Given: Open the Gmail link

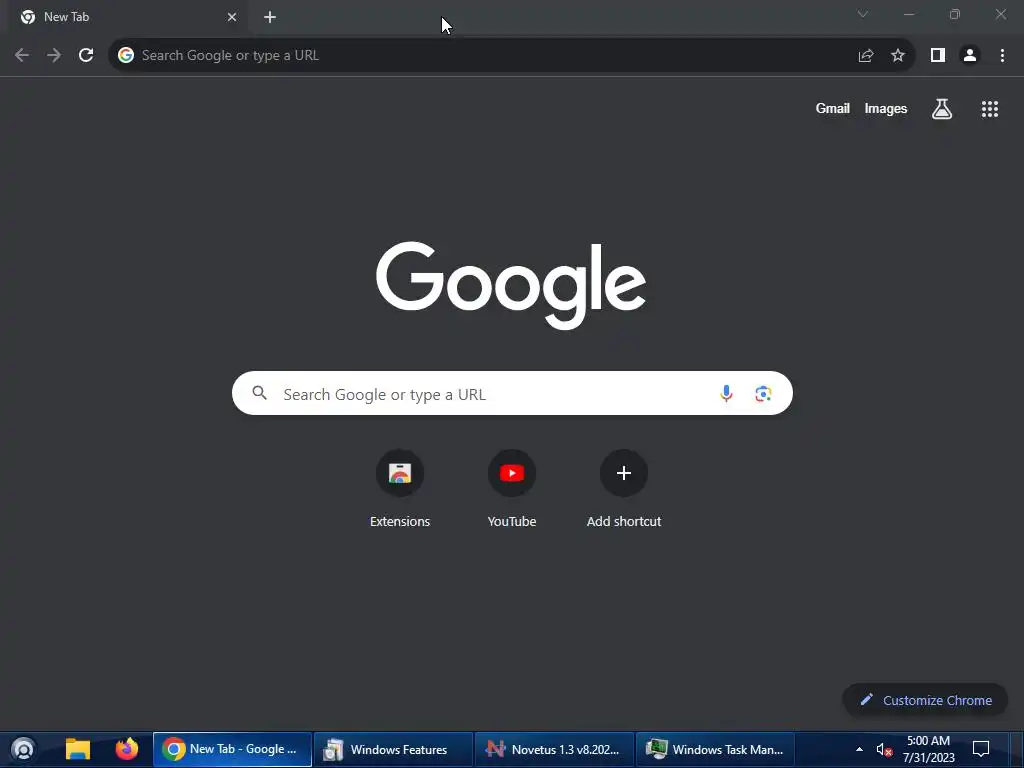Looking at the screenshot, I should click(x=833, y=109).
